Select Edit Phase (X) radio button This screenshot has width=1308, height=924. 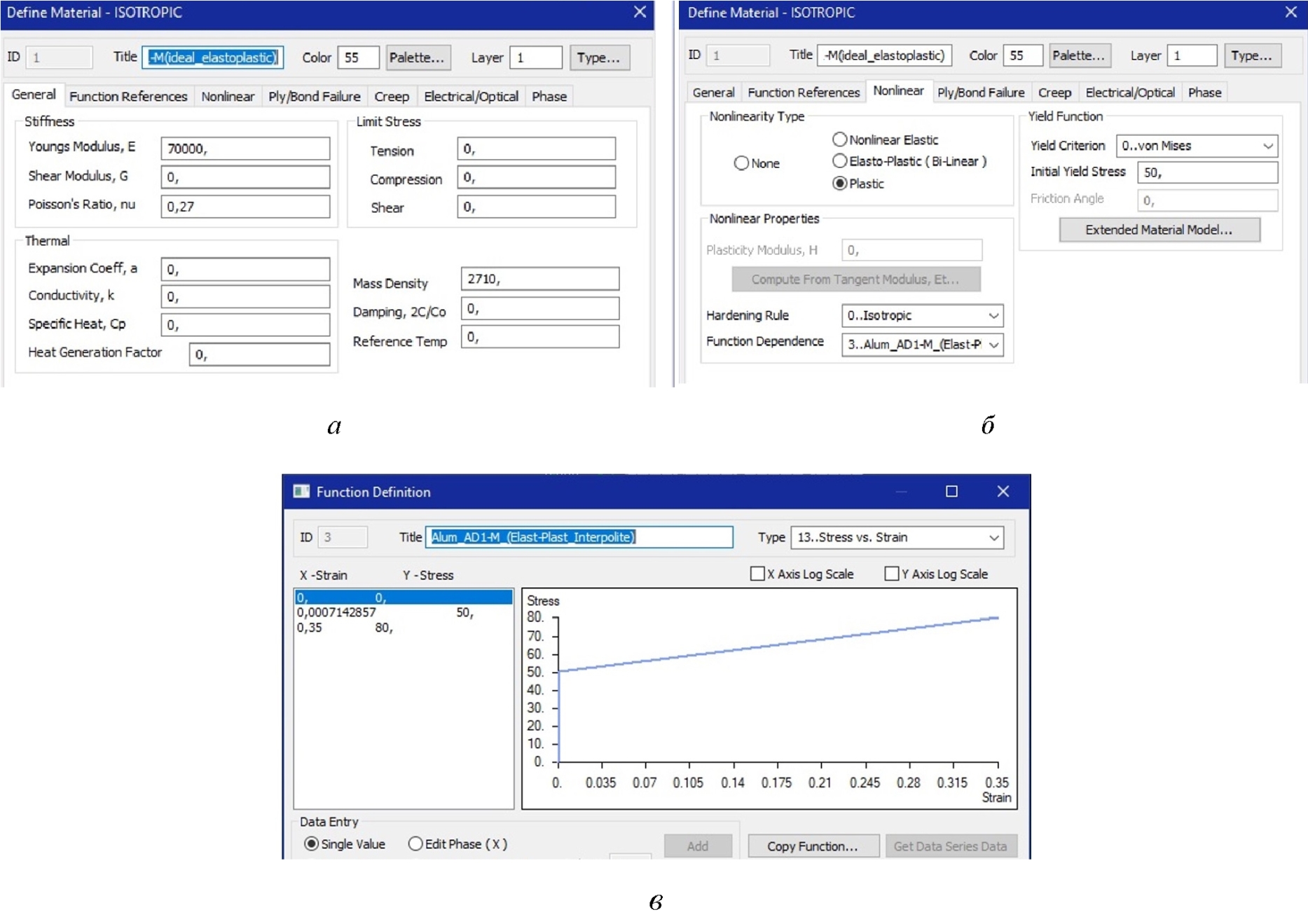pyautogui.click(x=415, y=844)
